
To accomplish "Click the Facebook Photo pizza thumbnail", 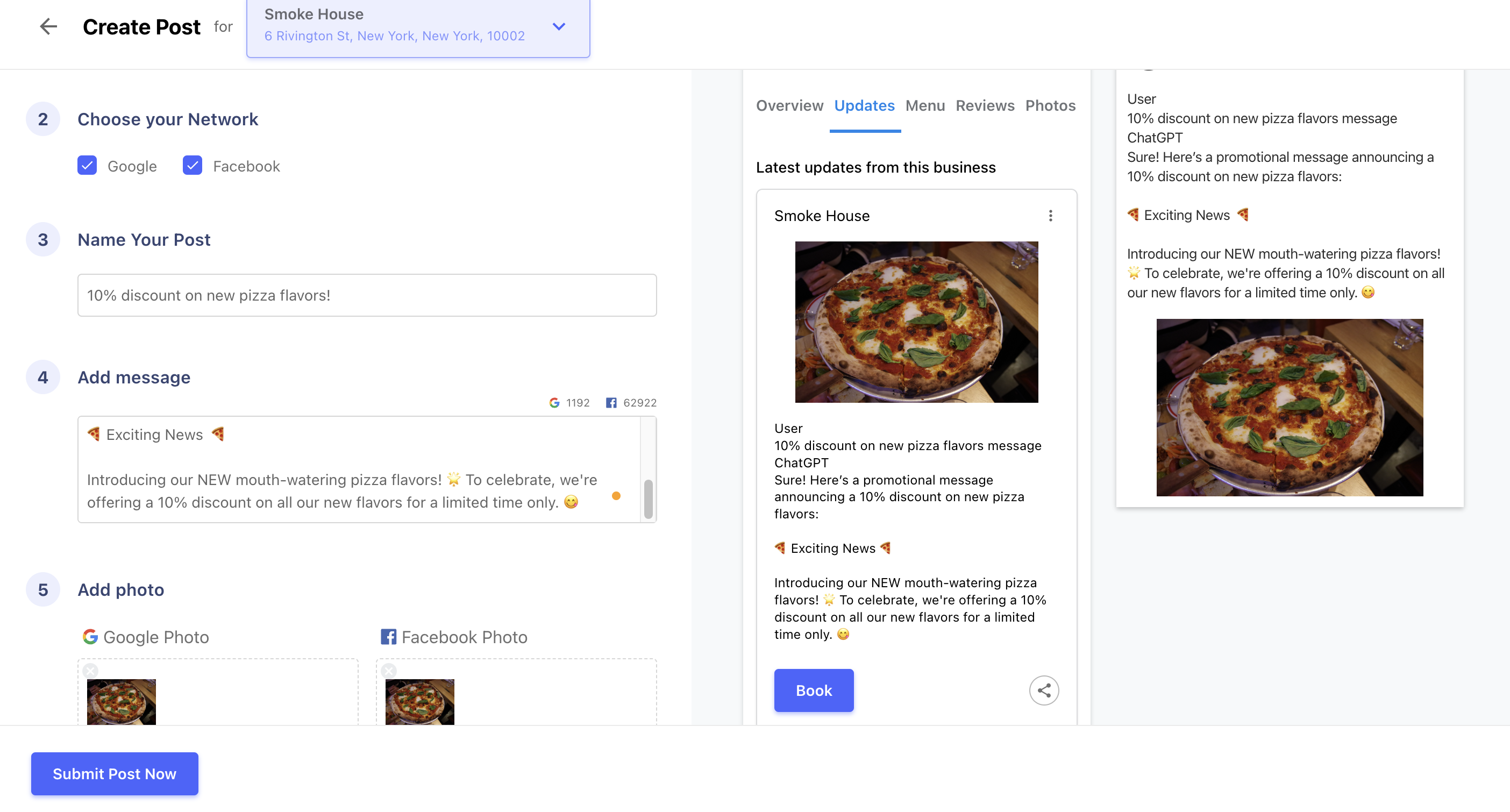I will pos(419,702).
